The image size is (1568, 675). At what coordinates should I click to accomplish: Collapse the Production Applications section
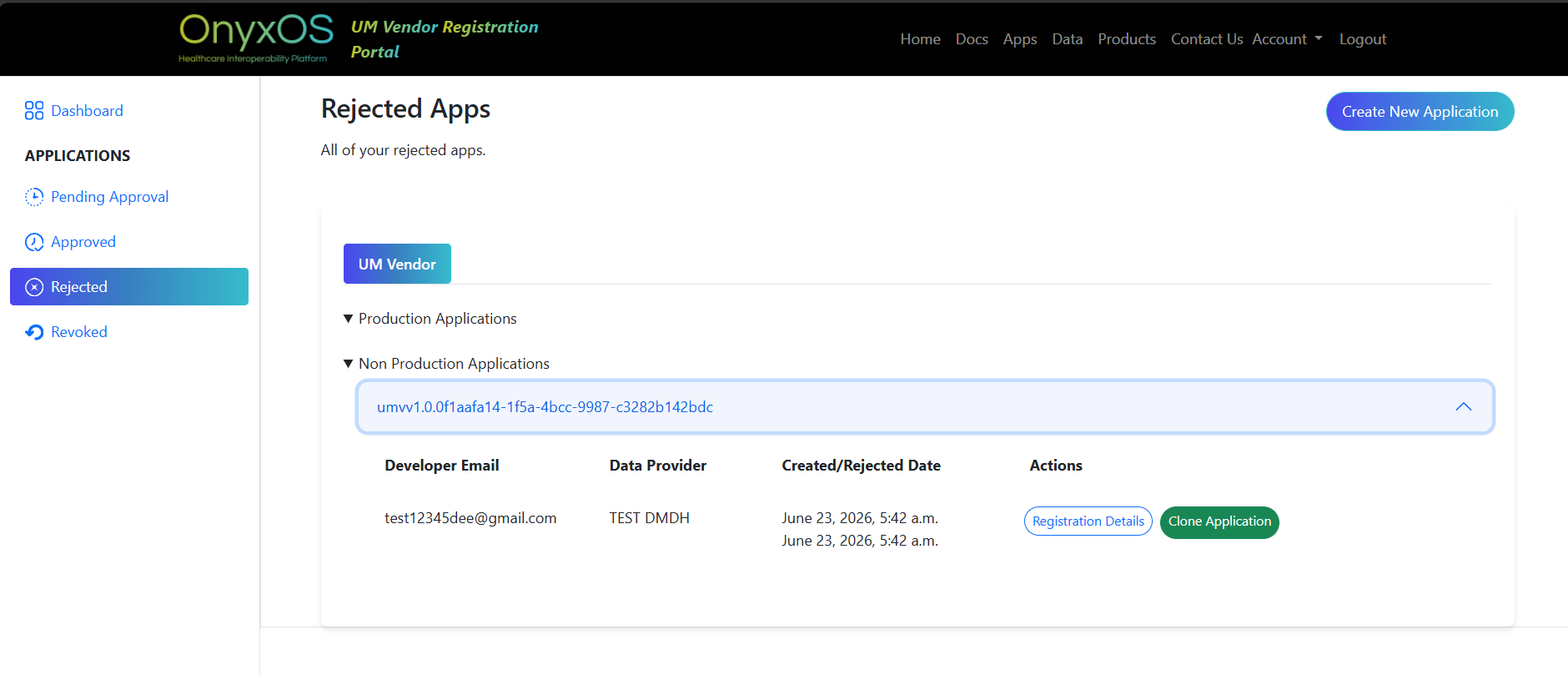[x=430, y=319]
